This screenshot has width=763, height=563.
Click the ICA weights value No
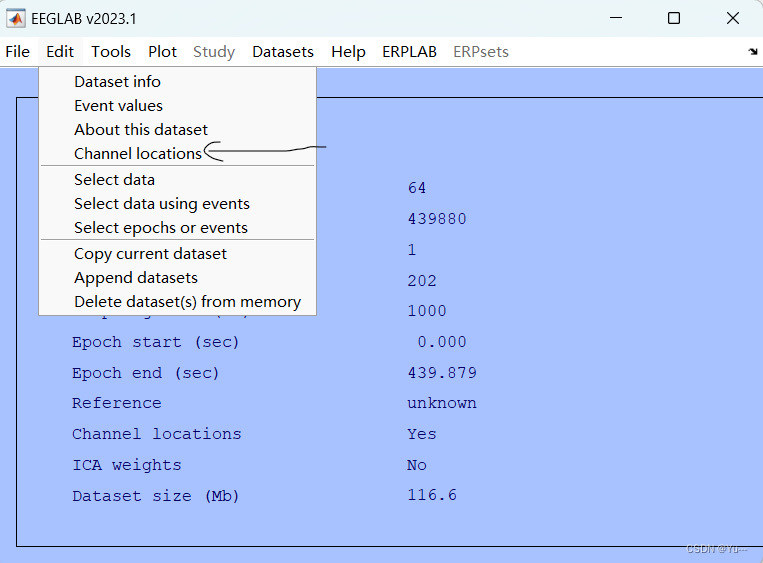[x=417, y=465]
